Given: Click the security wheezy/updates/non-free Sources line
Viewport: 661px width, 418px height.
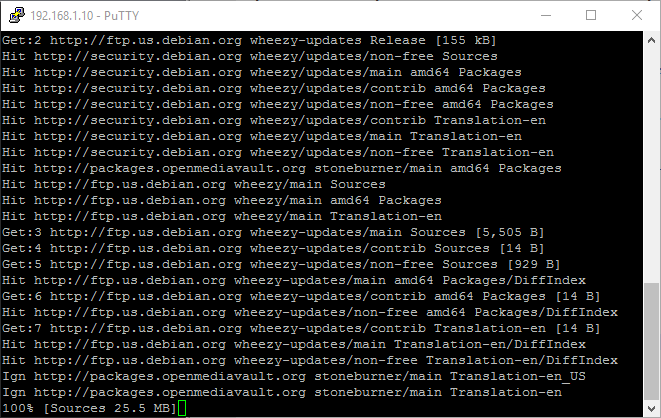Looking at the screenshot, I should pyautogui.click(x=250, y=56).
